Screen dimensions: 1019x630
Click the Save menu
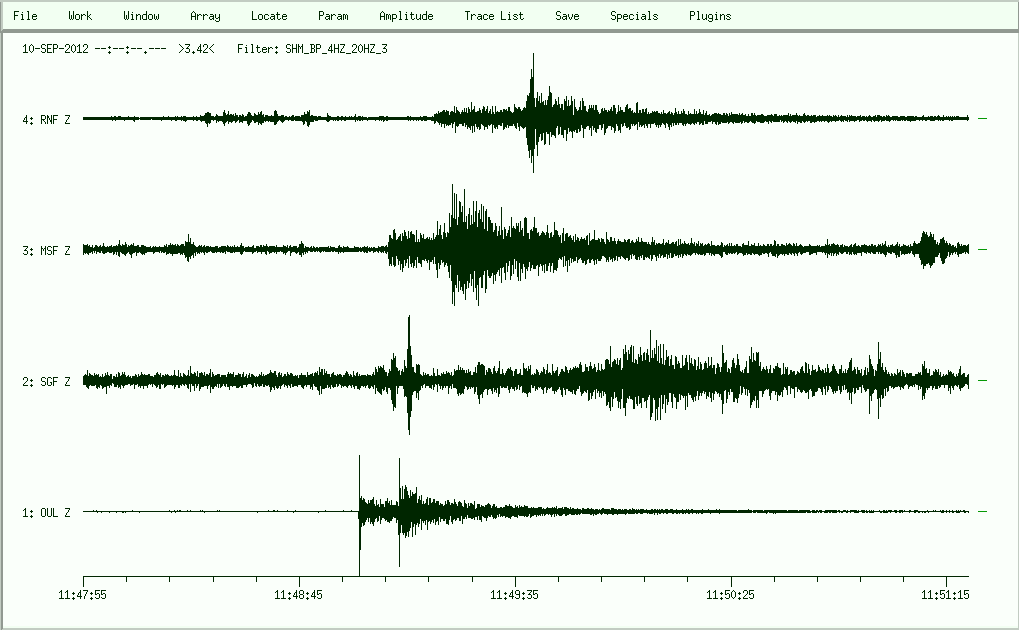pyautogui.click(x=567, y=16)
